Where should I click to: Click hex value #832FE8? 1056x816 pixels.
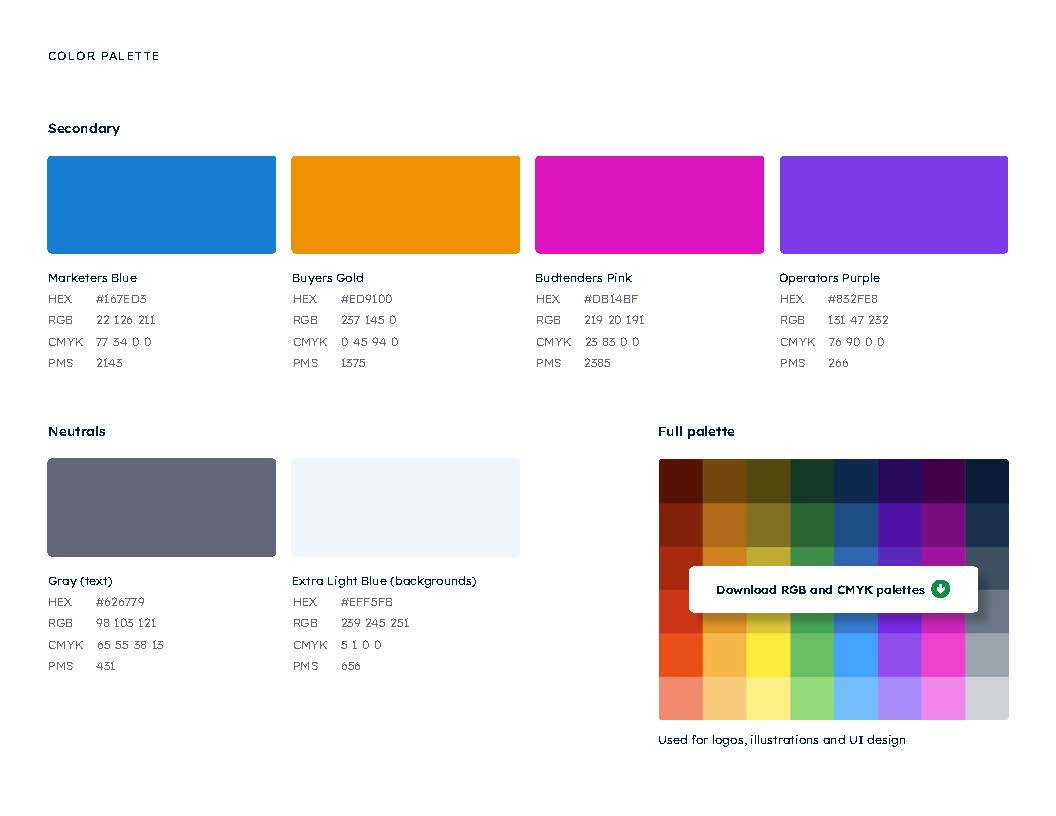tap(853, 299)
